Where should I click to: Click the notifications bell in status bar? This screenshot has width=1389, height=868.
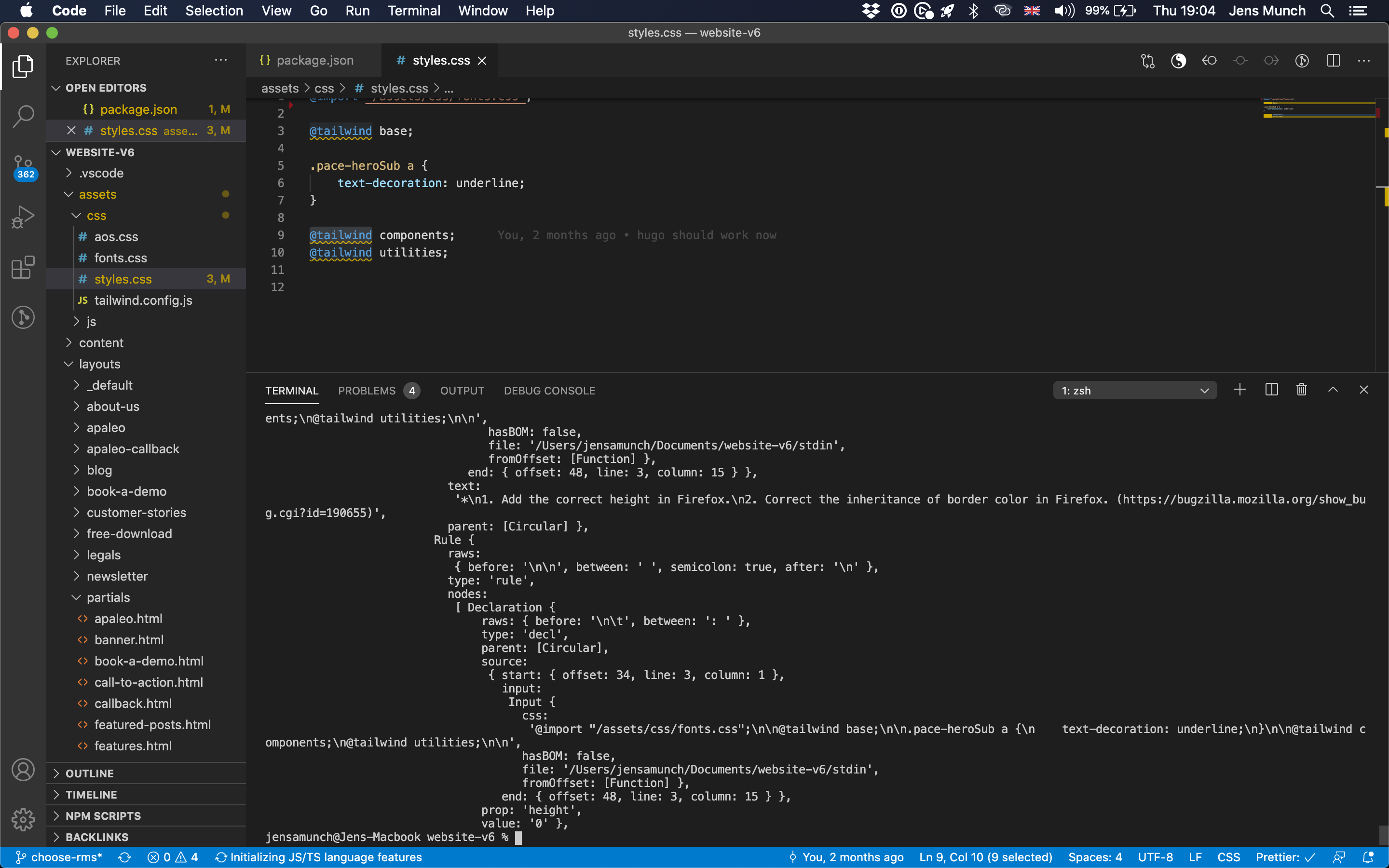click(x=1370, y=857)
